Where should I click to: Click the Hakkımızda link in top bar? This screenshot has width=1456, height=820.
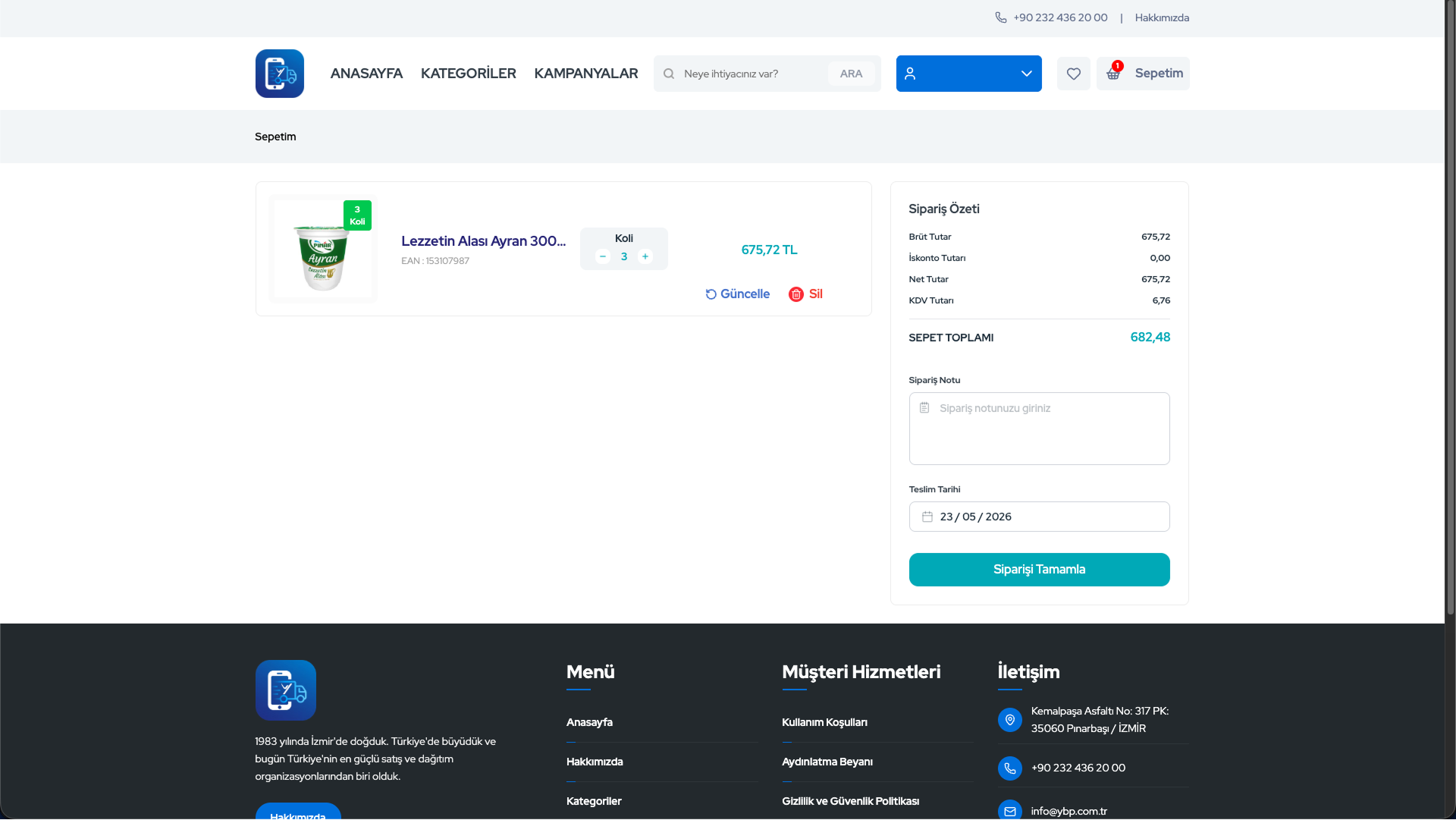click(1162, 17)
